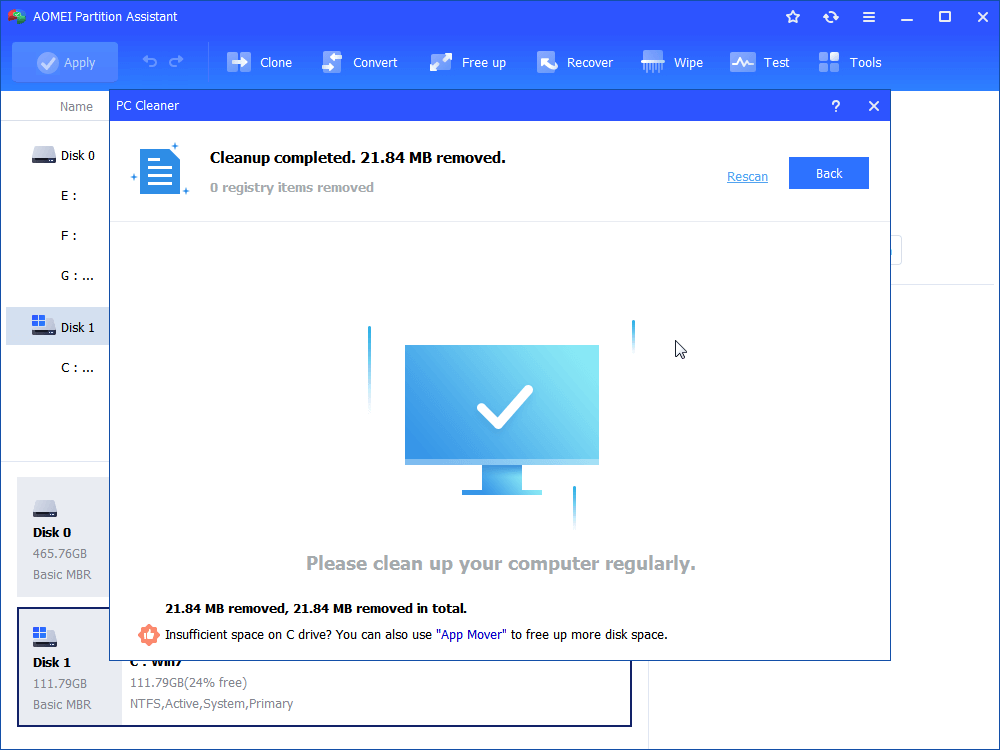Image resolution: width=1000 pixels, height=750 pixels.
Task: Select the Wipe tool icon
Action: click(x=653, y=61)
